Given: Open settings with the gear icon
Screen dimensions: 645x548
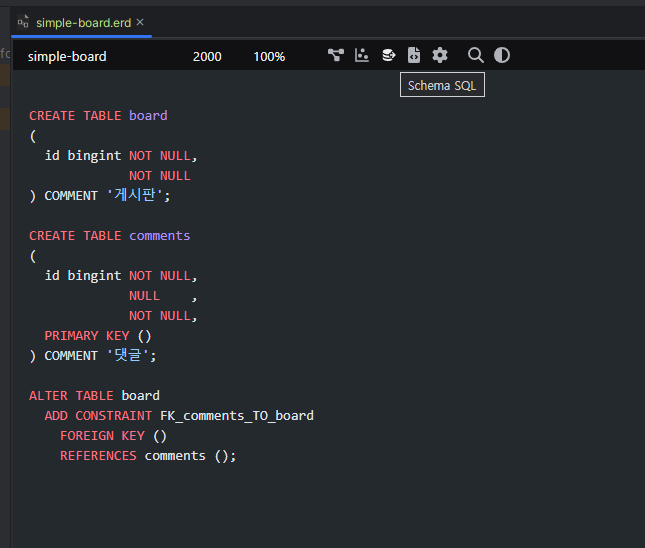Looking at the screenshot, I should tap(440, 55).
